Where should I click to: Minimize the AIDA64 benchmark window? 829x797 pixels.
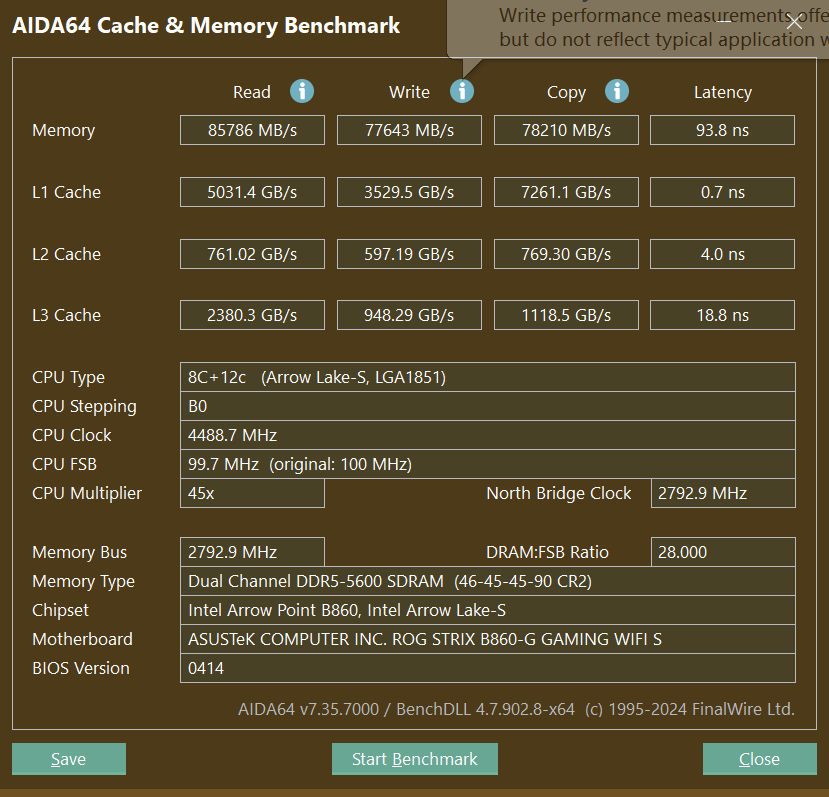pyautogui.click(x=724, y=22)
